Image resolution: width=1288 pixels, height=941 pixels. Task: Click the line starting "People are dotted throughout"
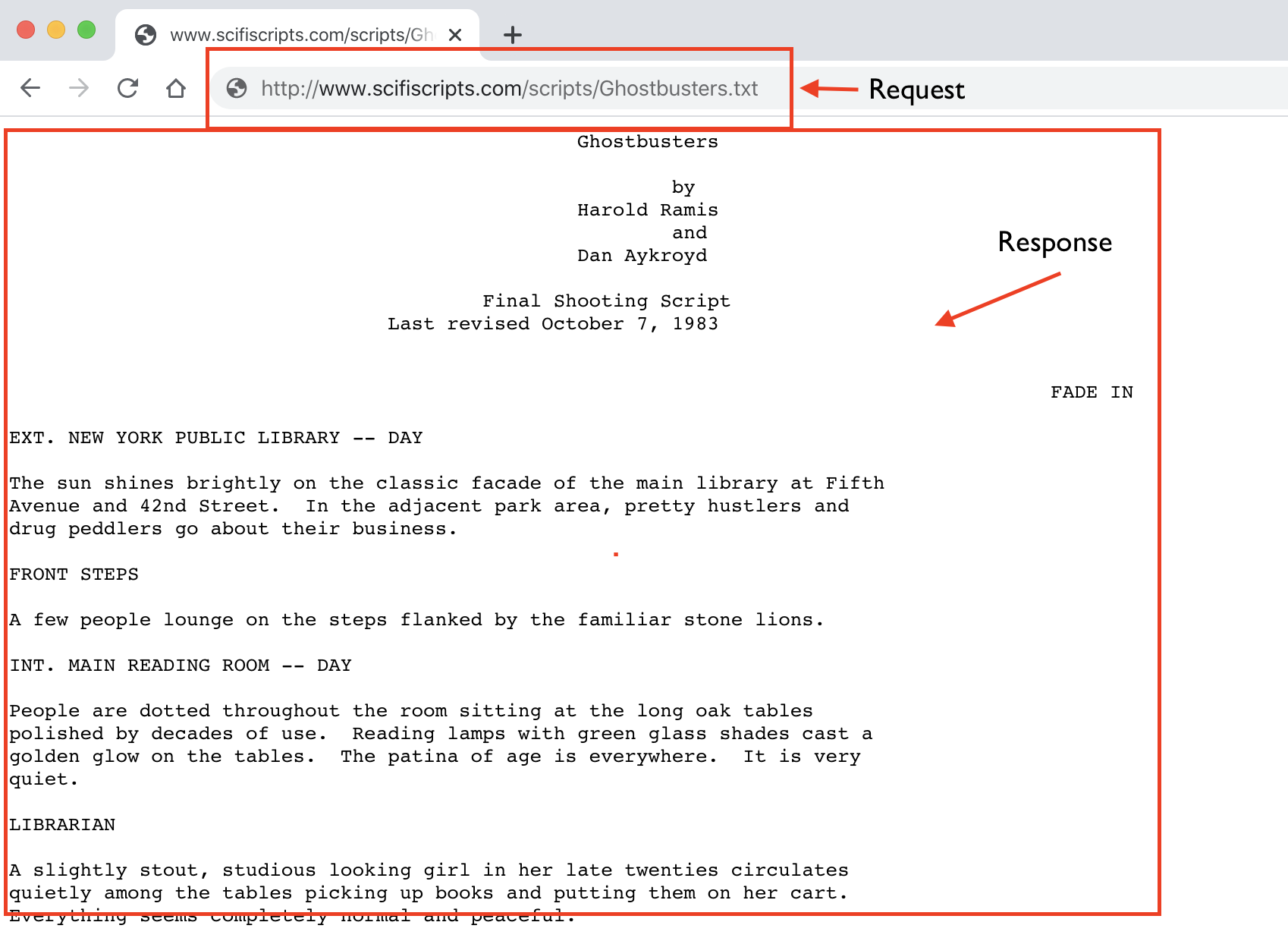411,711
